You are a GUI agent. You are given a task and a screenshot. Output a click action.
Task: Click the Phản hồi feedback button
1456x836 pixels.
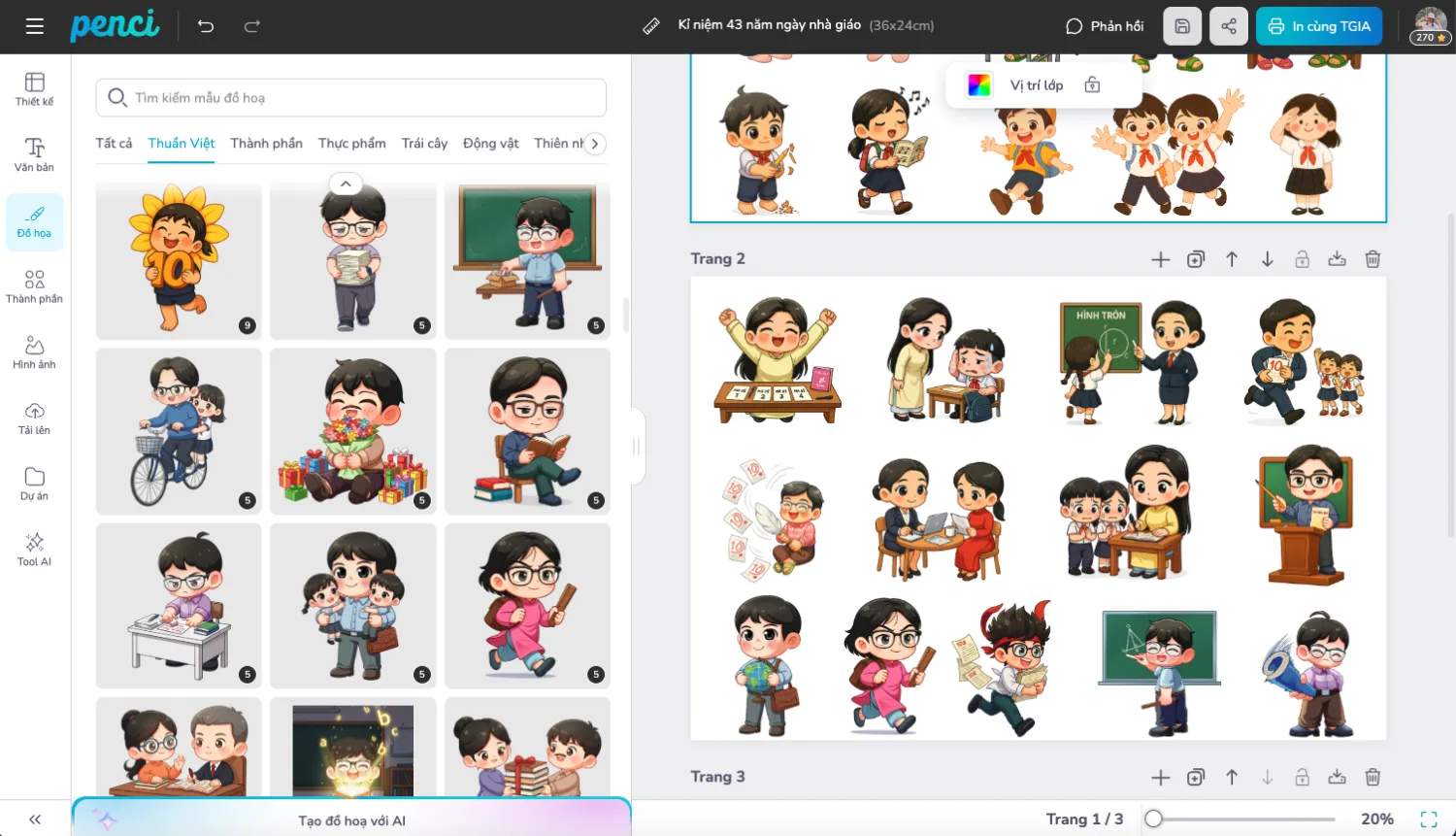(x=1105, y=26)
